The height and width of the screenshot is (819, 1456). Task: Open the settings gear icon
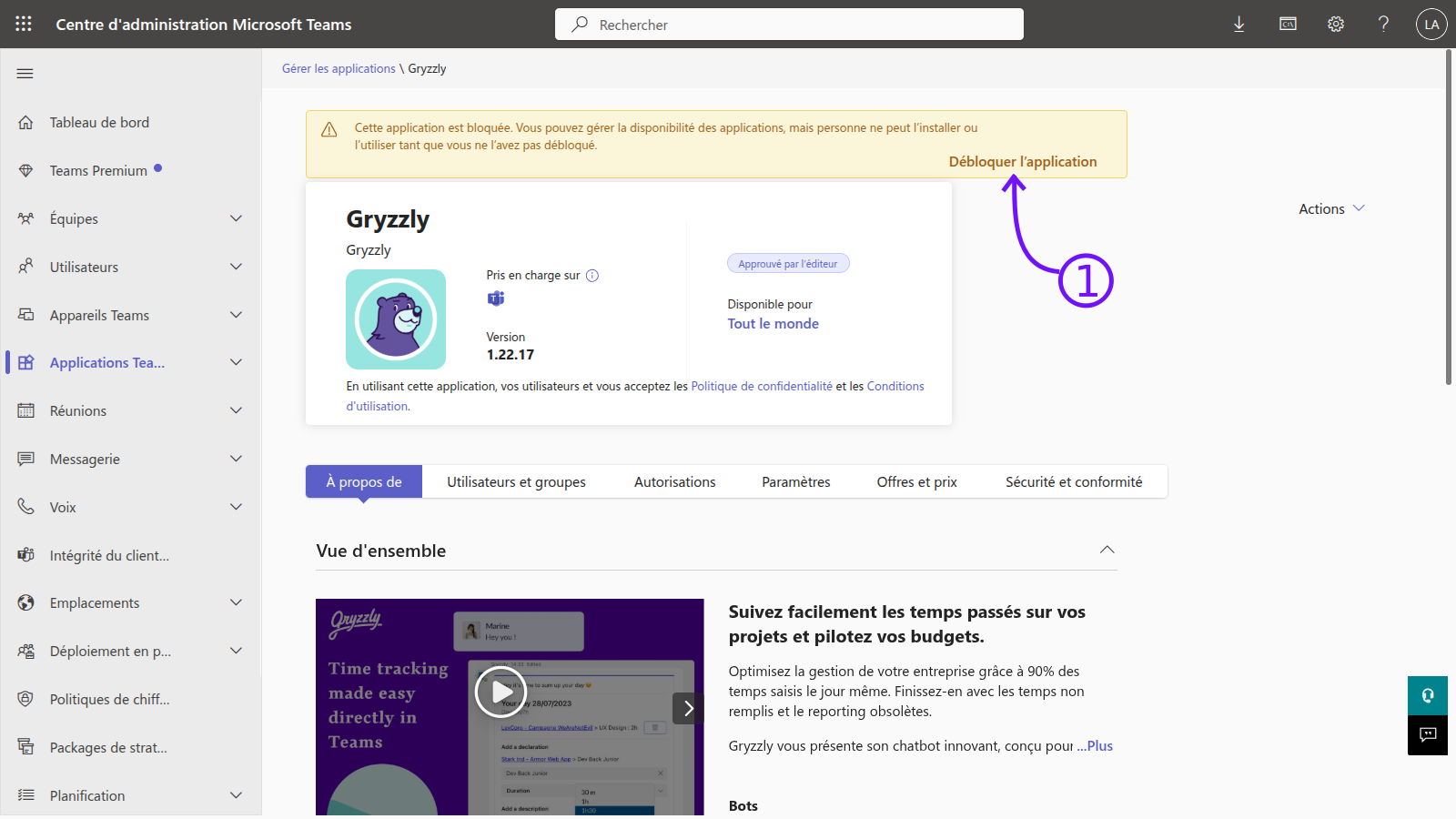(x=1336, y=25)
